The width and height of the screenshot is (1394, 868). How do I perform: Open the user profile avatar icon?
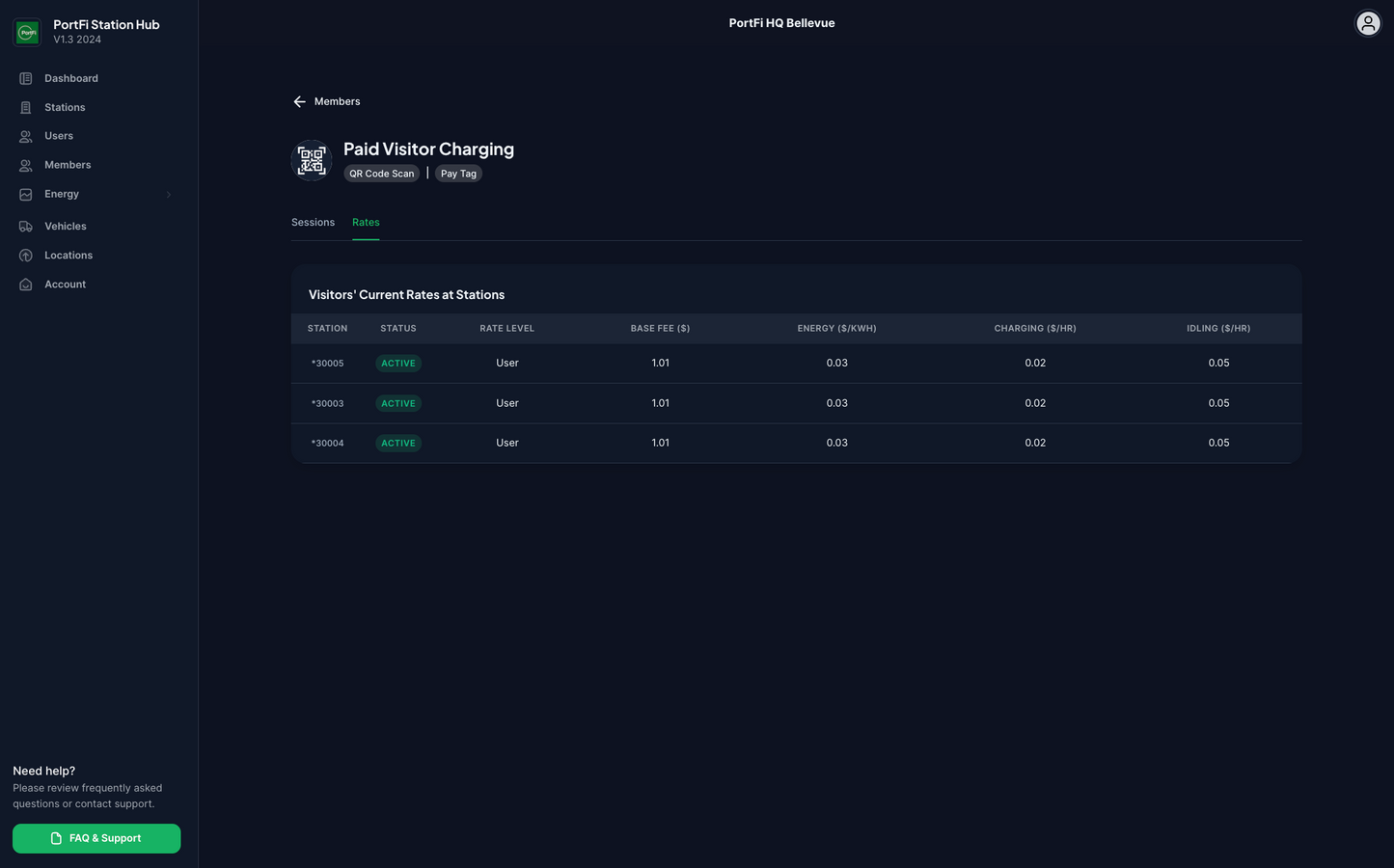(1367, 23)
